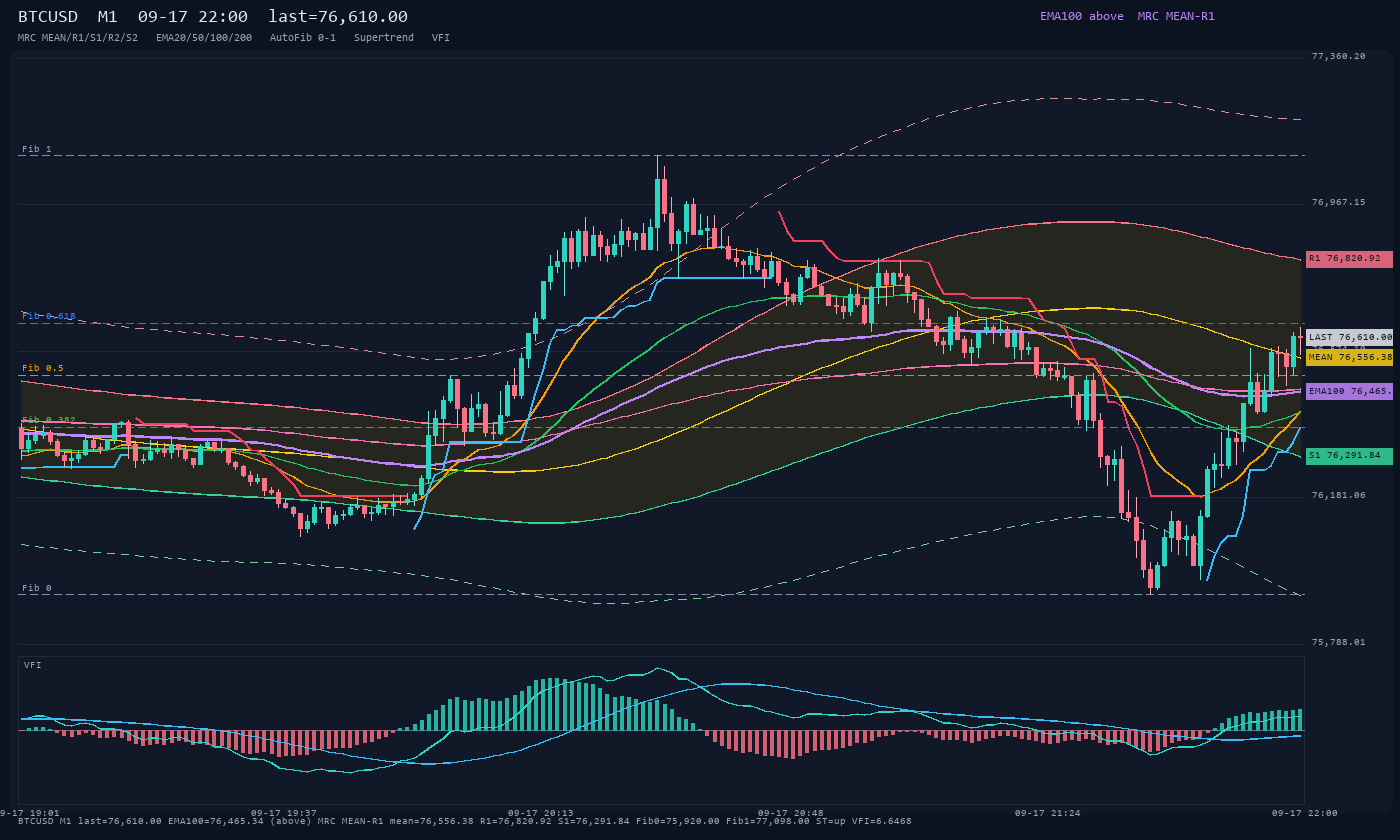
Task: Click the Fib 0.382 level label
Action: pyautogui.click(x=49, y=420)
